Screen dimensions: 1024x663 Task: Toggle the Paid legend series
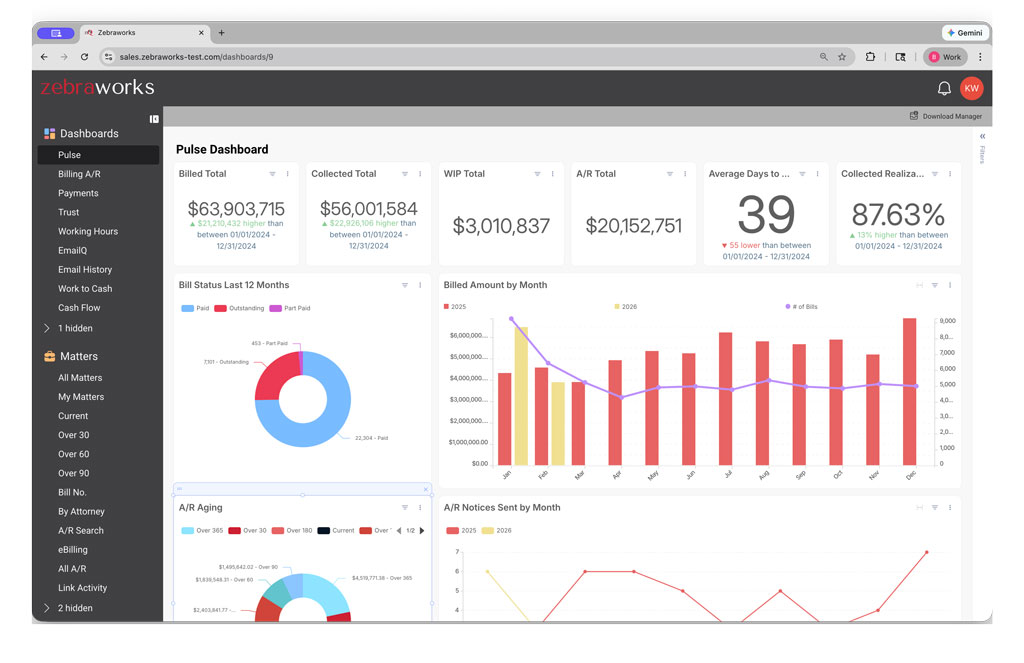click(x=194, y=308)
